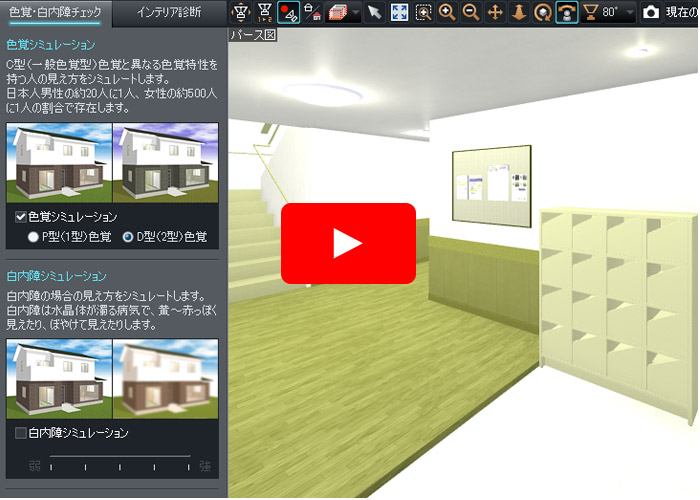This screenshot has height=500, width=700.
Task: Expand the floor layers icon dropdown arrow
Action: [355, 13]
